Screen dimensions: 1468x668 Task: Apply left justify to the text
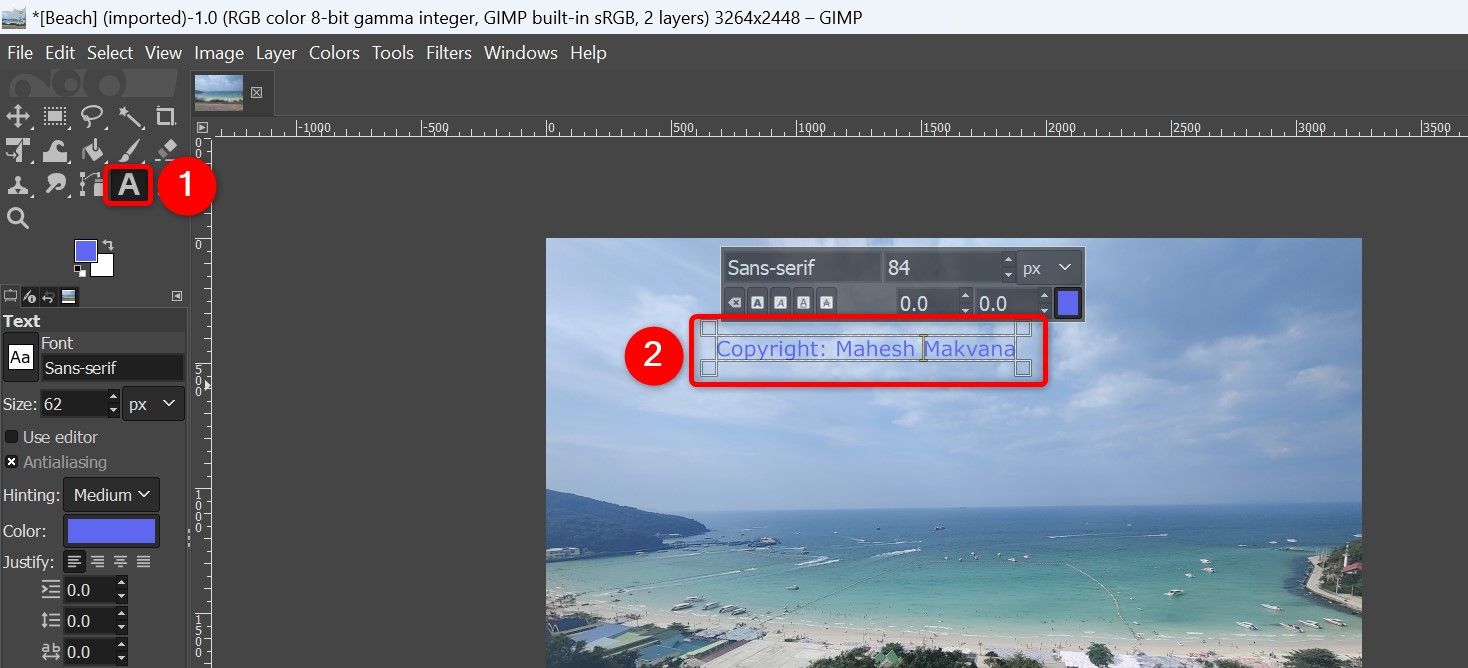pyautogui.click(x=75, y=561)
